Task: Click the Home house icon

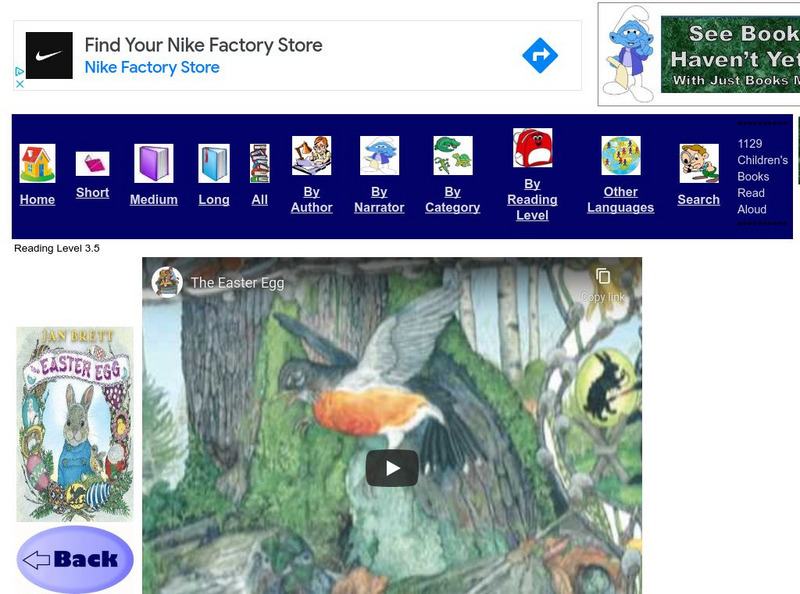Action: pyautogui.click(x=37, y=163)
